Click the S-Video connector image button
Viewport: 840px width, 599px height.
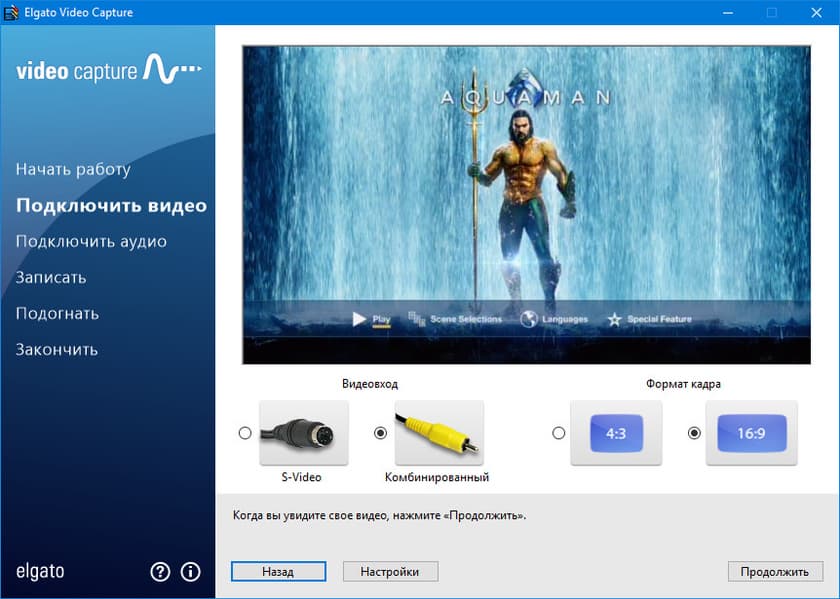point(304,433)
